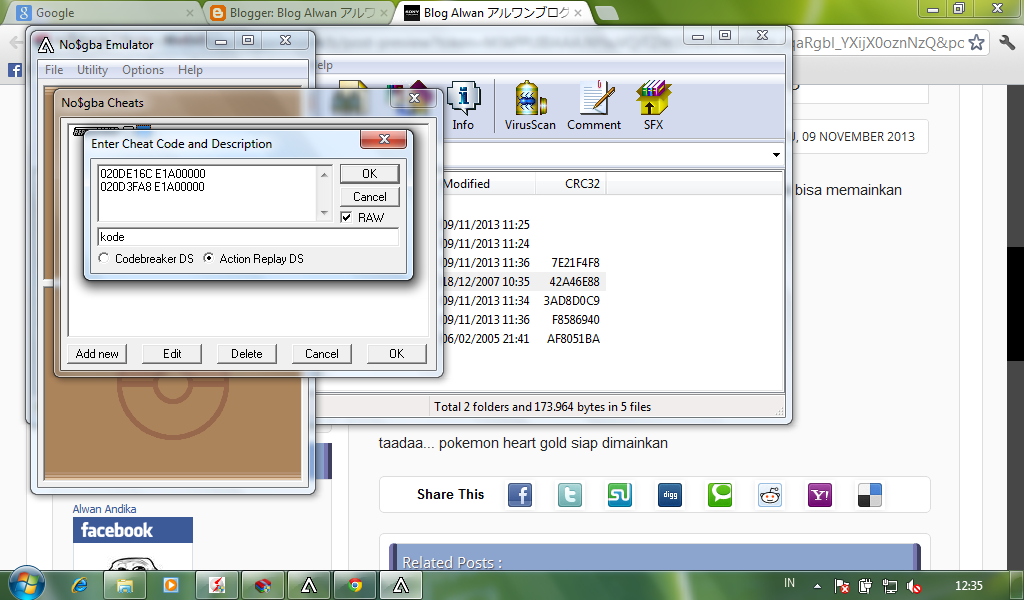This screenshot has width=1024, height=600.
Task: Share the post on Facebook
Action: coord(520,495)
